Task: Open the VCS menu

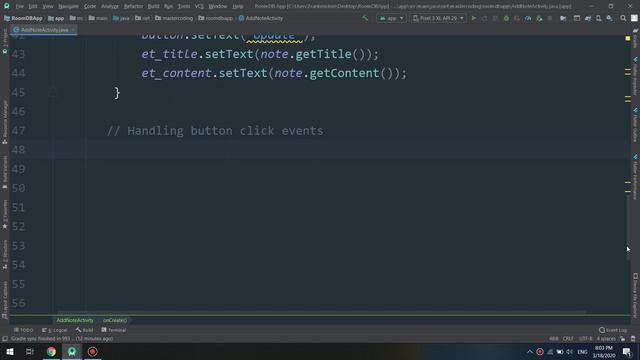Action: pos(199,6)
